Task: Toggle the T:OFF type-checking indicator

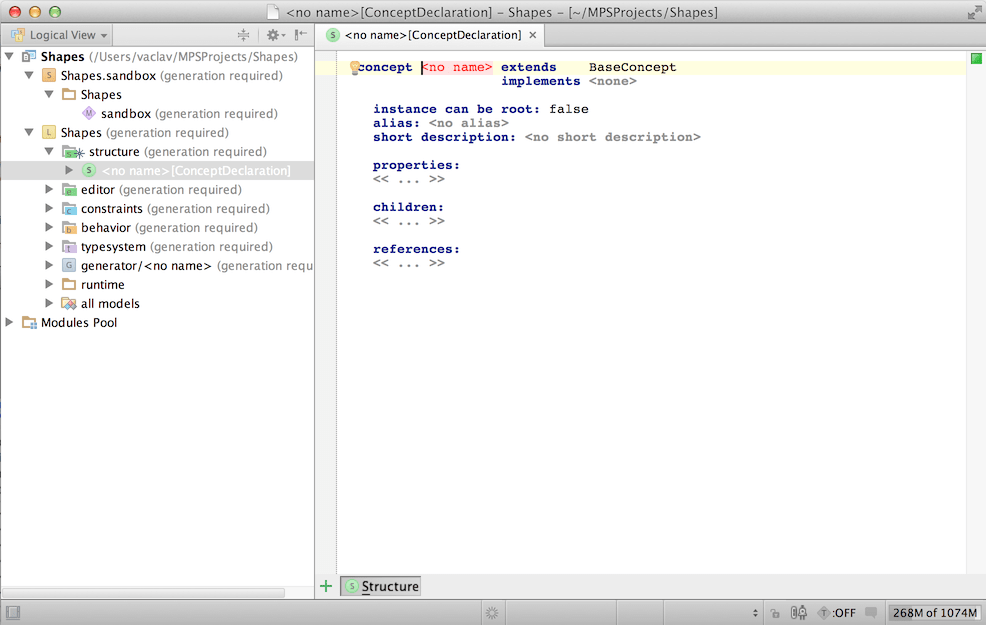Action: click(837, 612)
